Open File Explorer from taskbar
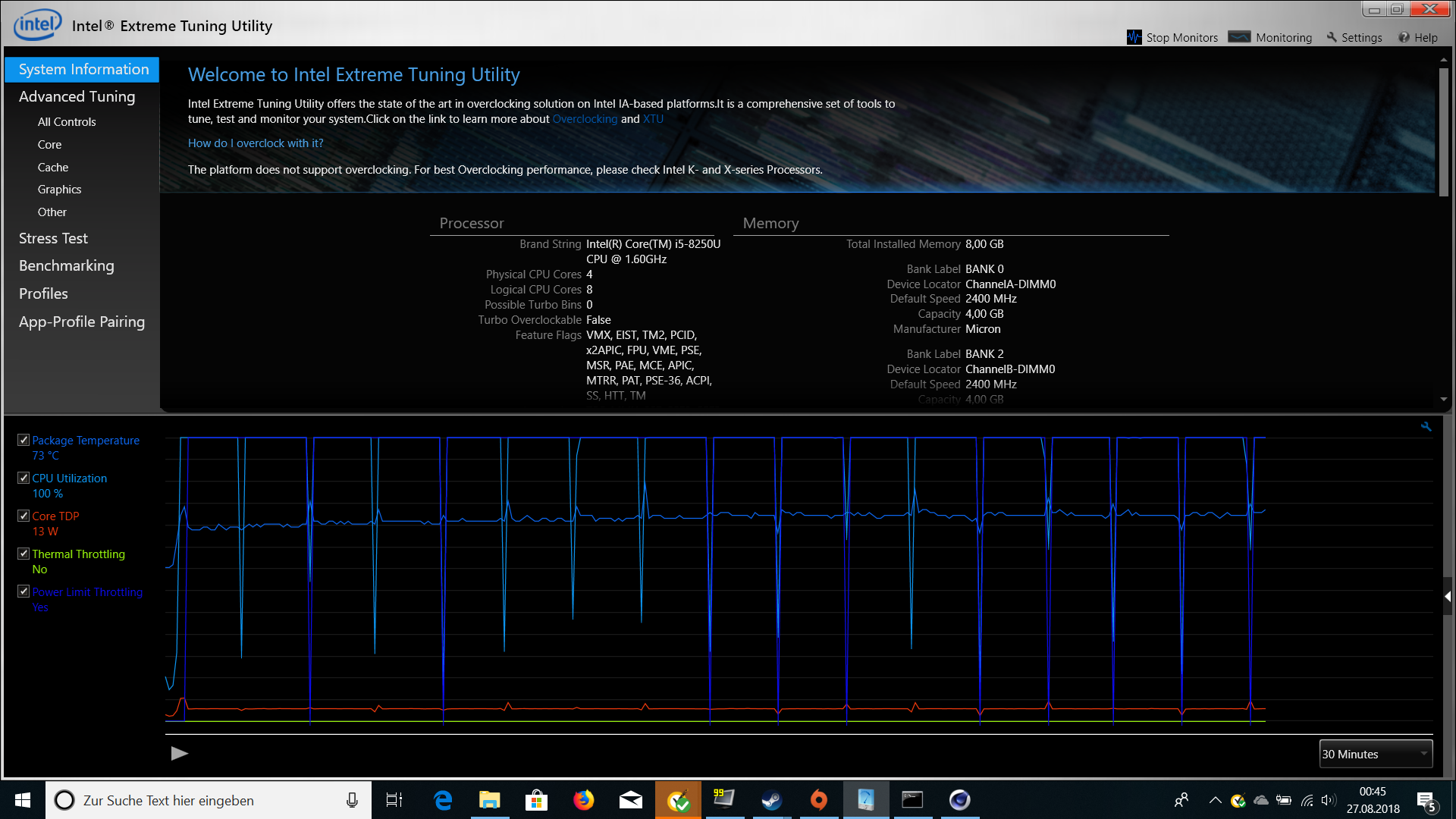Viewport: 1456px width, 819px height. point(490,800)
